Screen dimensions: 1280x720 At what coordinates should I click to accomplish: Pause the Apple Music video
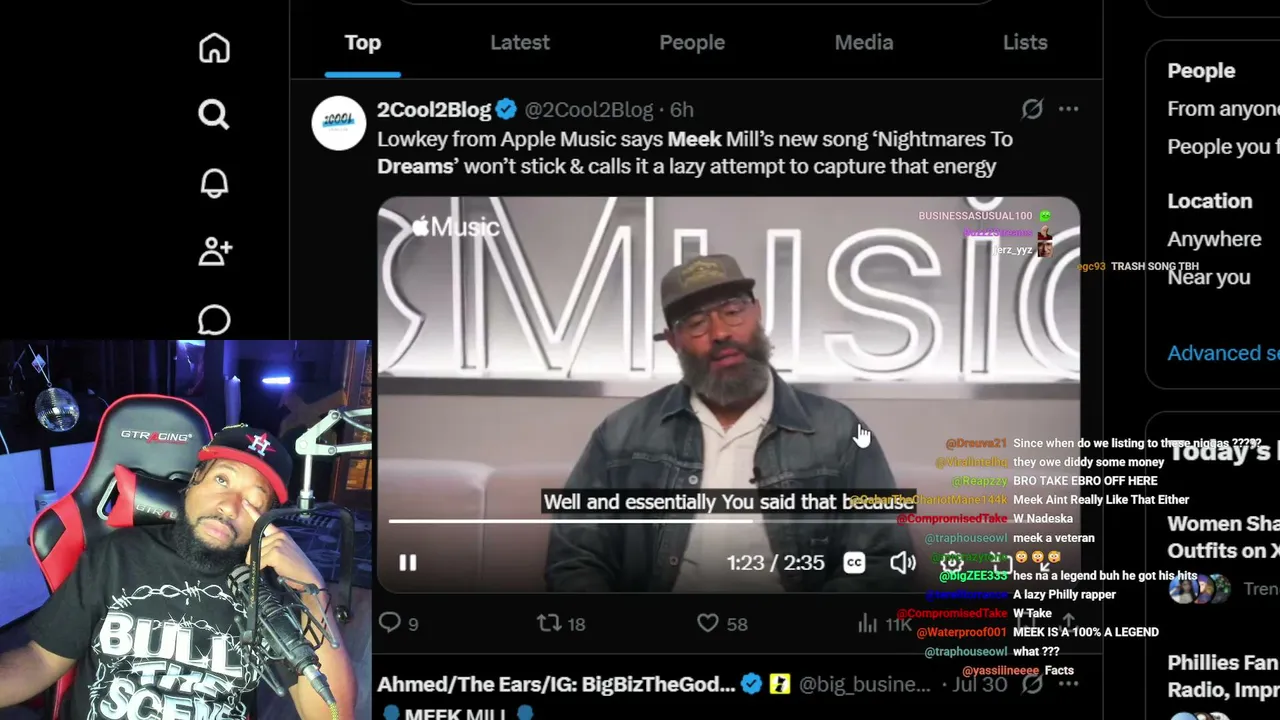408,562
